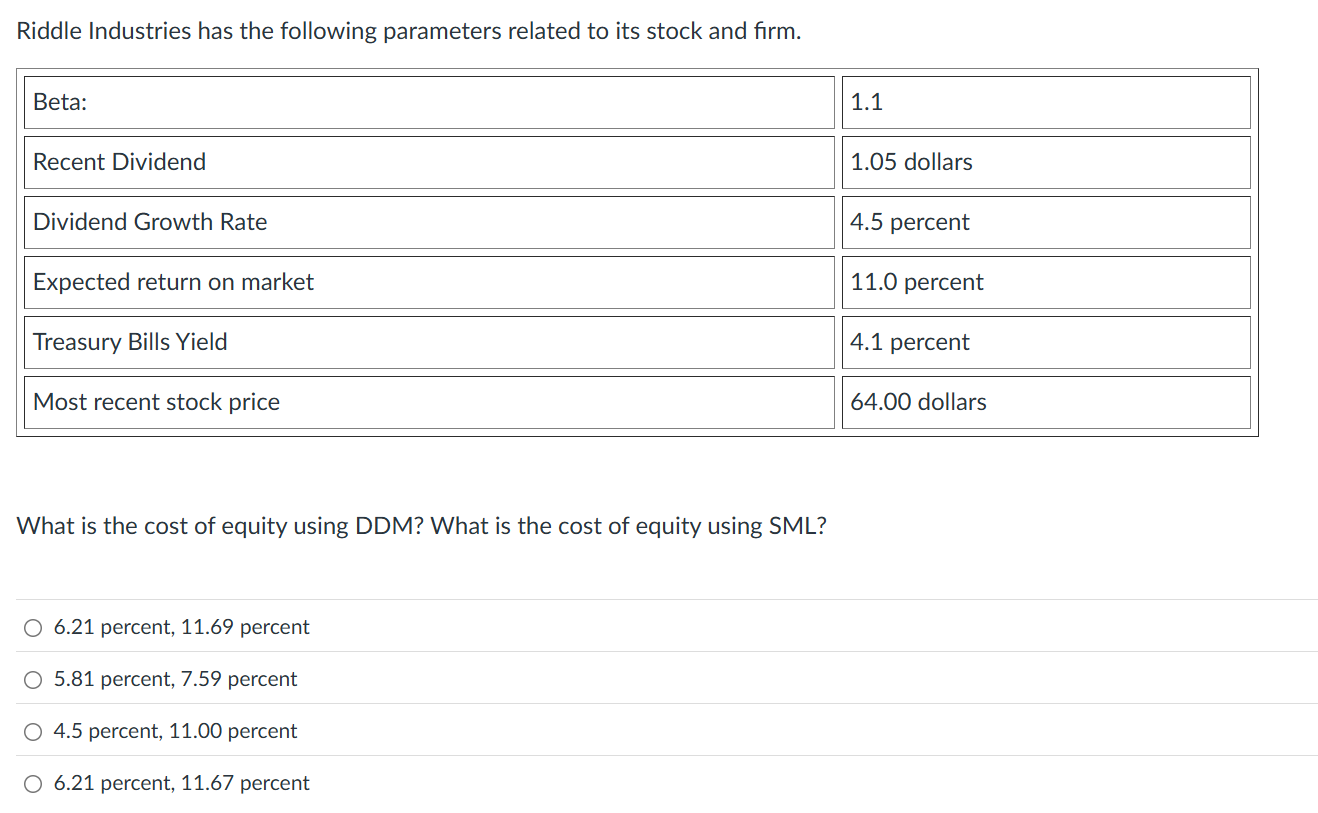Image resolution: width=1318 pixels, height=813 pixels.
Task: Click the 'Dividend Growth Rate' cell
Action: [429, 222]
